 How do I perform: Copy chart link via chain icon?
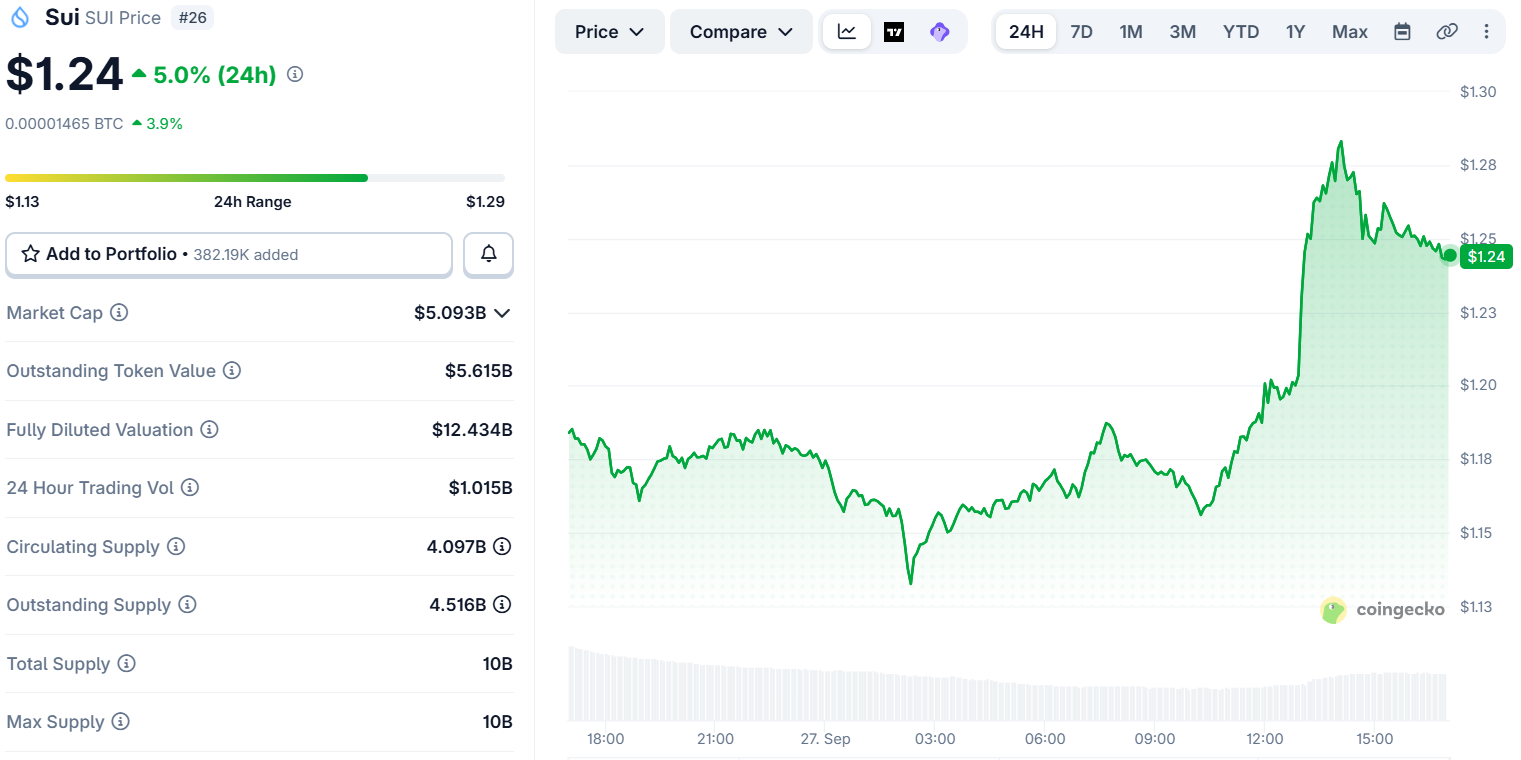point(1447,32)
